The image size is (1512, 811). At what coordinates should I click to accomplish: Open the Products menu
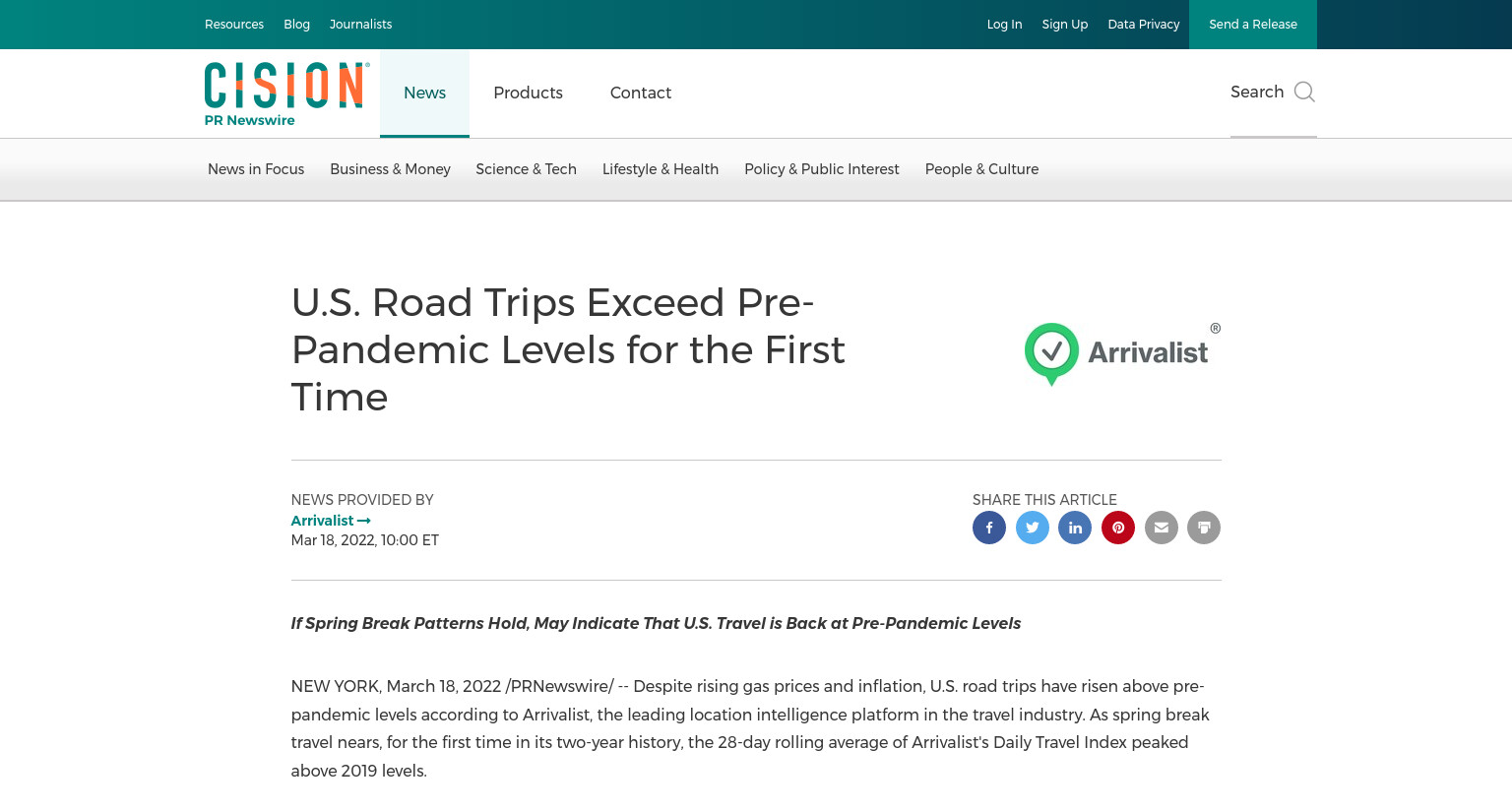[x=528, y=93]
